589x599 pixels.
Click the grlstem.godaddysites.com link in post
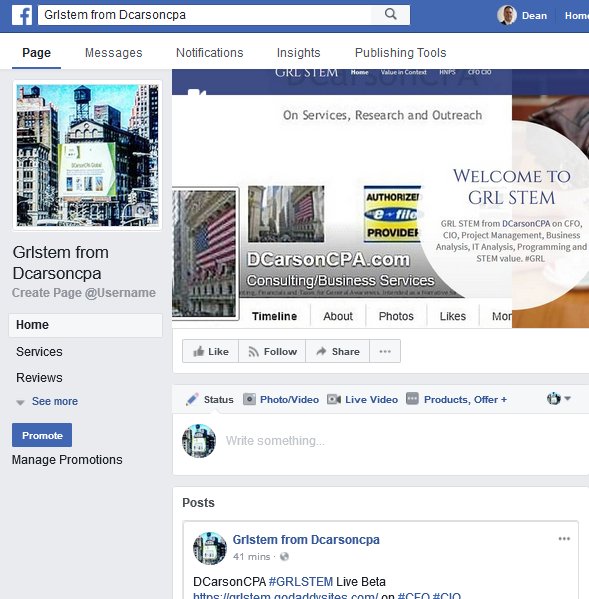(x=285, y=596)
